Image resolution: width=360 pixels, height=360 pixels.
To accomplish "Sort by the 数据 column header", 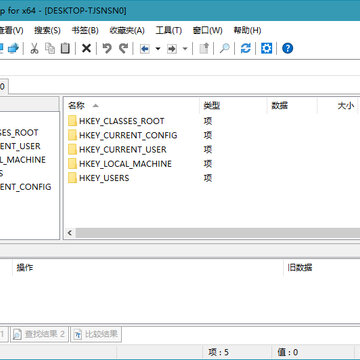I will (x=292, y=106).
